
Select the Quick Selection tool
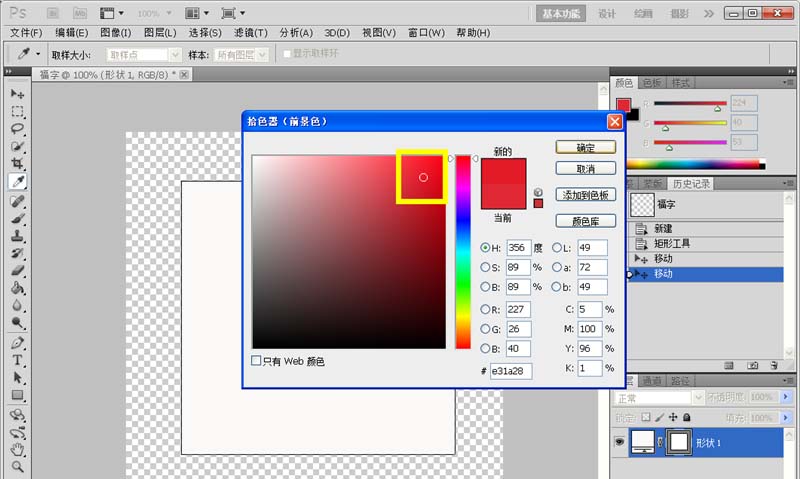pos(17,146)
